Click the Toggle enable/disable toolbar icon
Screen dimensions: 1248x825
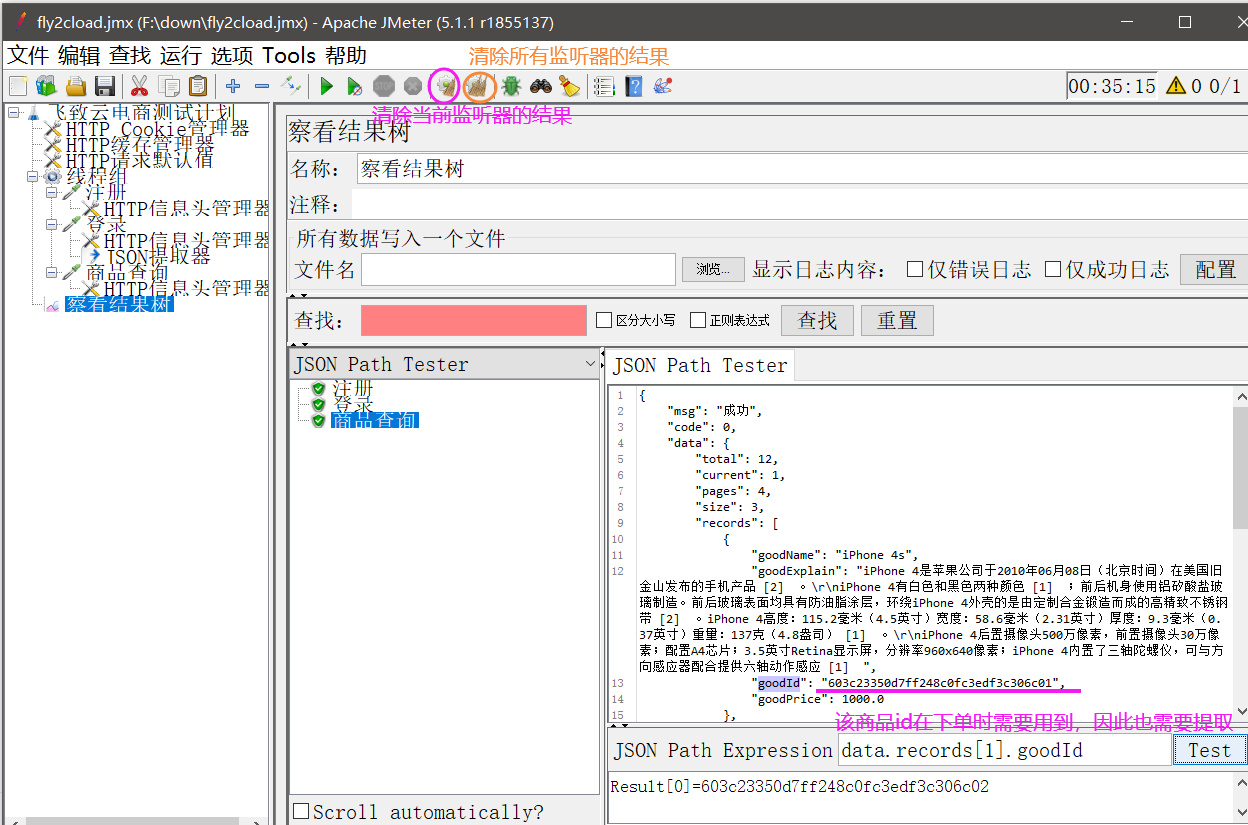tap(292, 86)
